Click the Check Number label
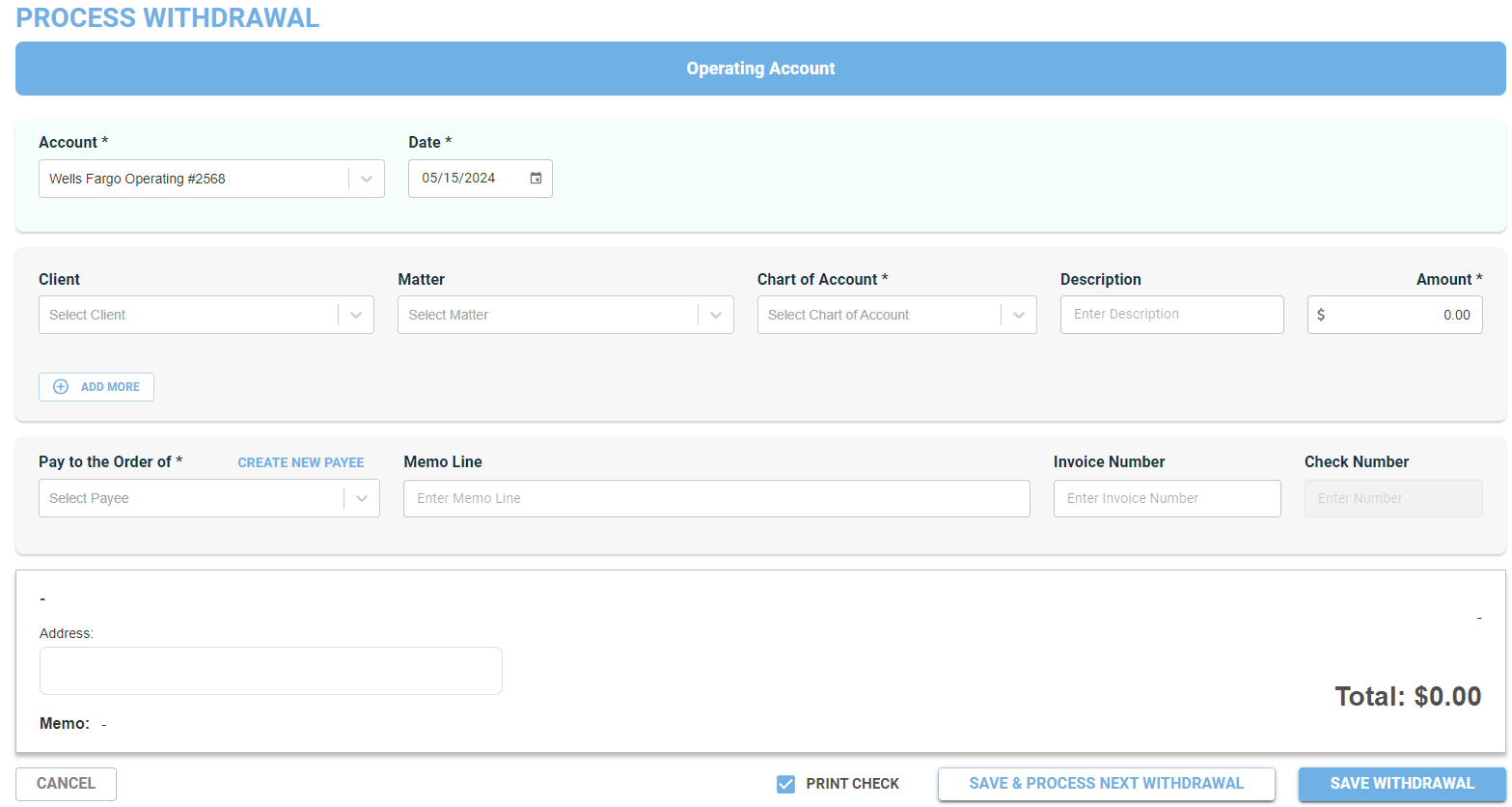This screenshot has height=807, width=1512. click(1357, 462)
